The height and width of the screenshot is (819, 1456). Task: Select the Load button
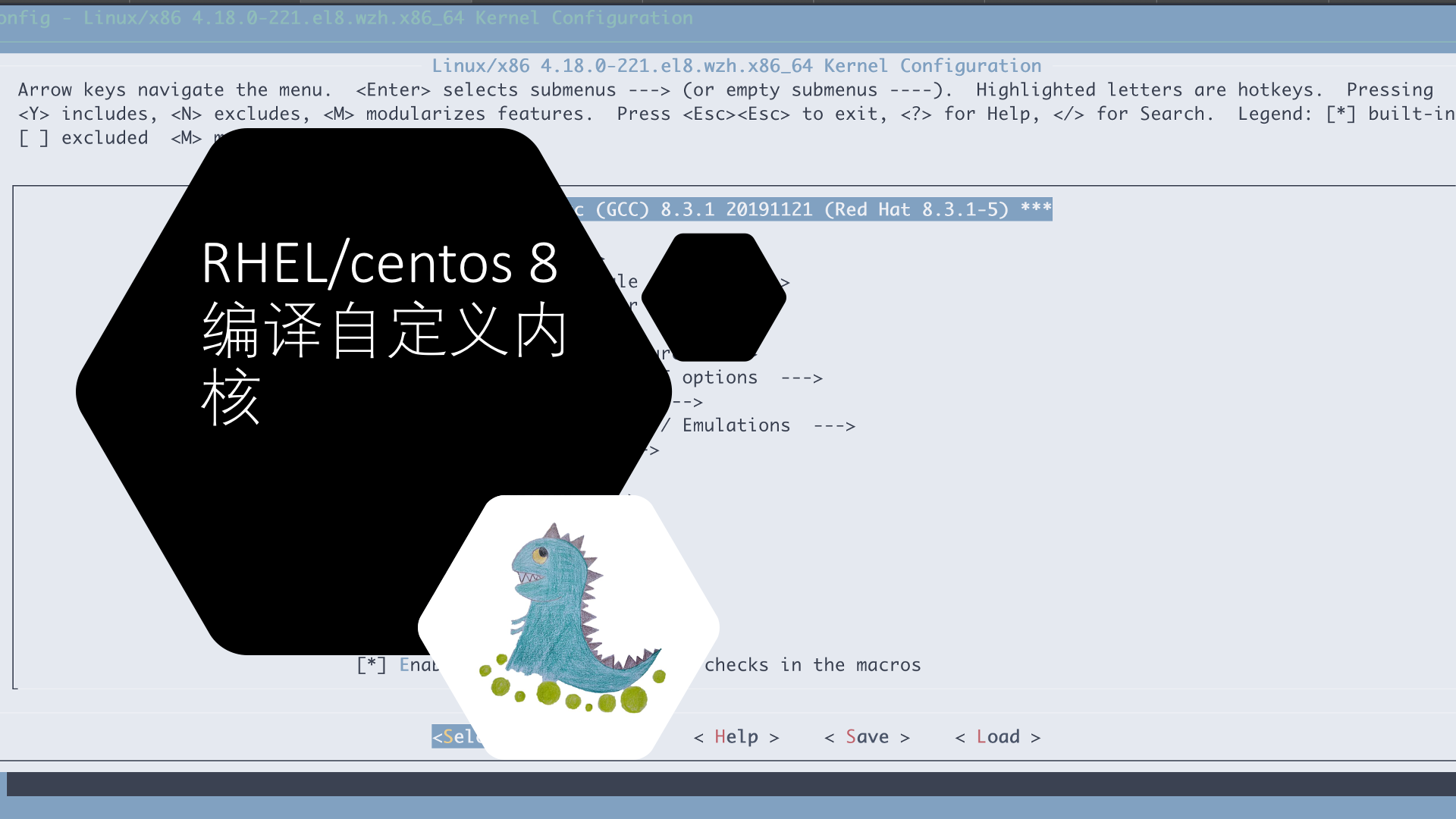[x=997, y=737]
